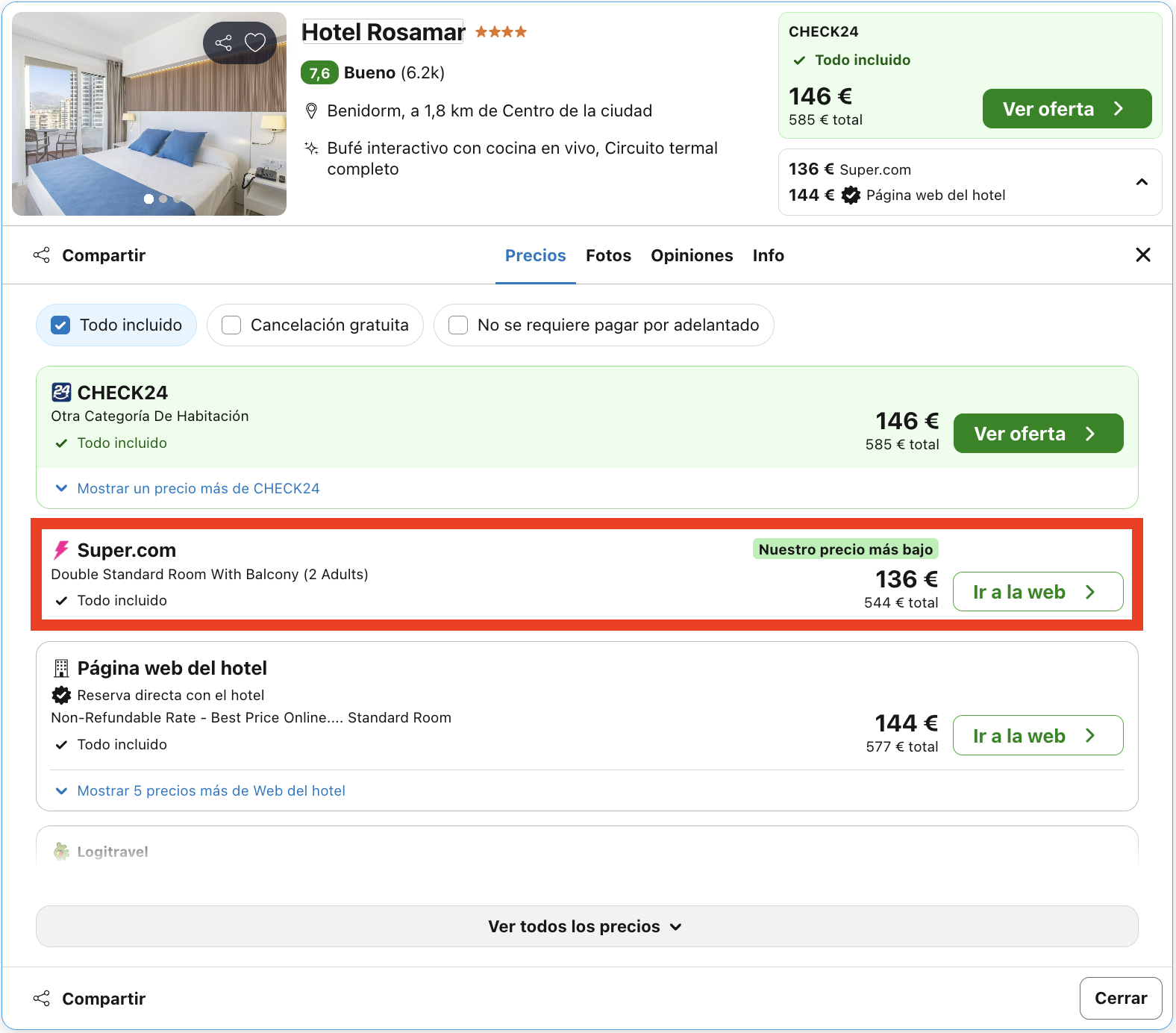Close the hotel details panel with X
1176x1033 pixels.
(x=1142, y=255)
